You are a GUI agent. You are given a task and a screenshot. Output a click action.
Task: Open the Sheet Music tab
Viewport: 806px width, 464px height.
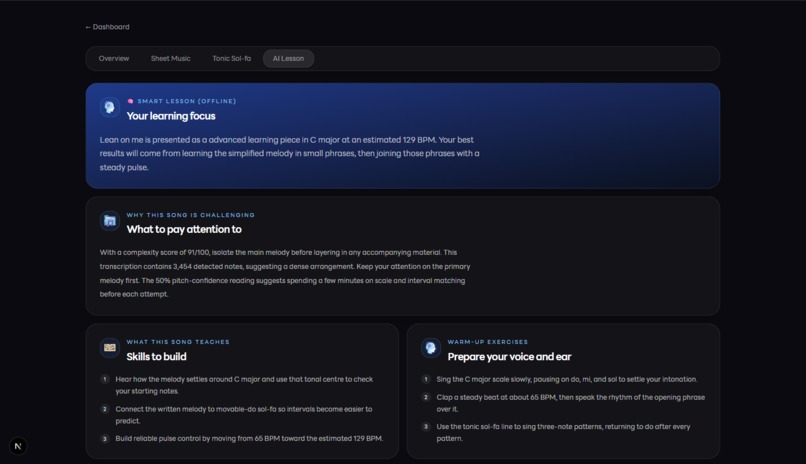(171, 59)
